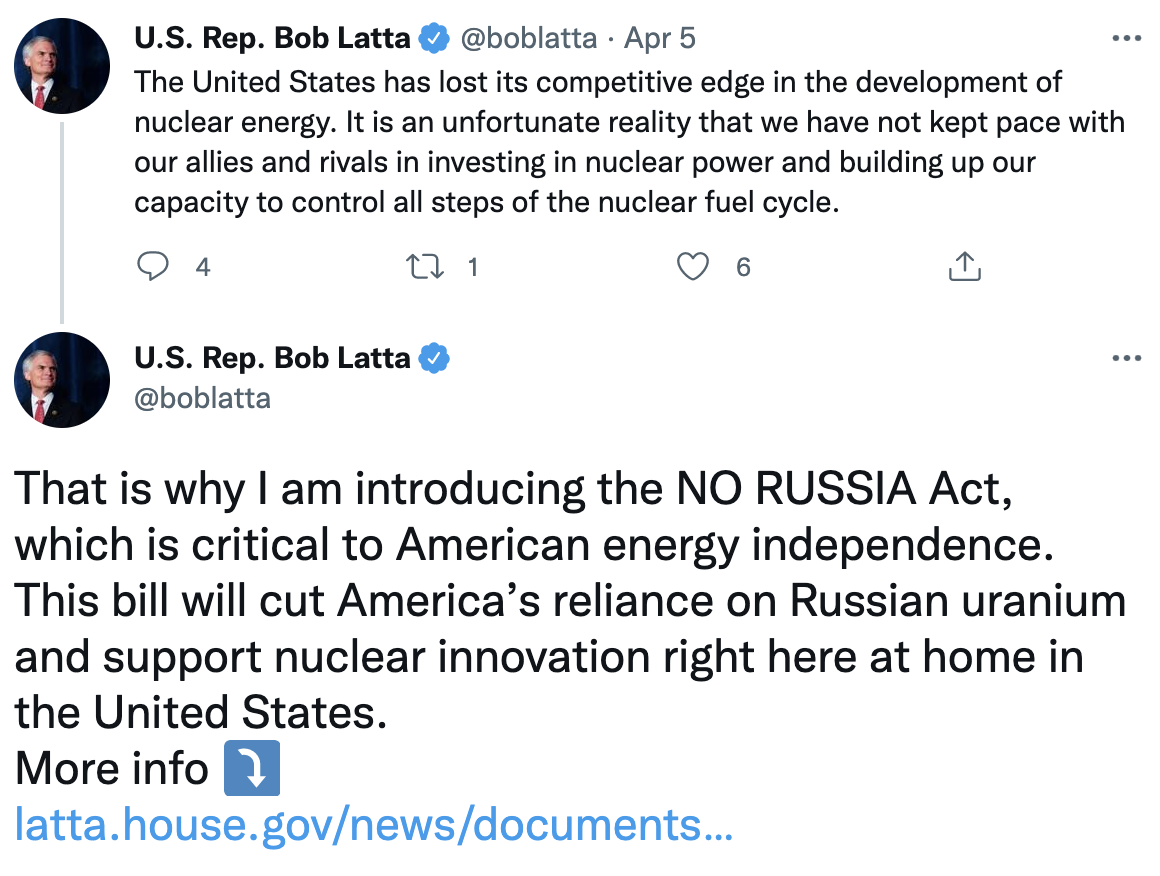
Task: Click the retweet count number 1
Action: click(x=472, y=267)
